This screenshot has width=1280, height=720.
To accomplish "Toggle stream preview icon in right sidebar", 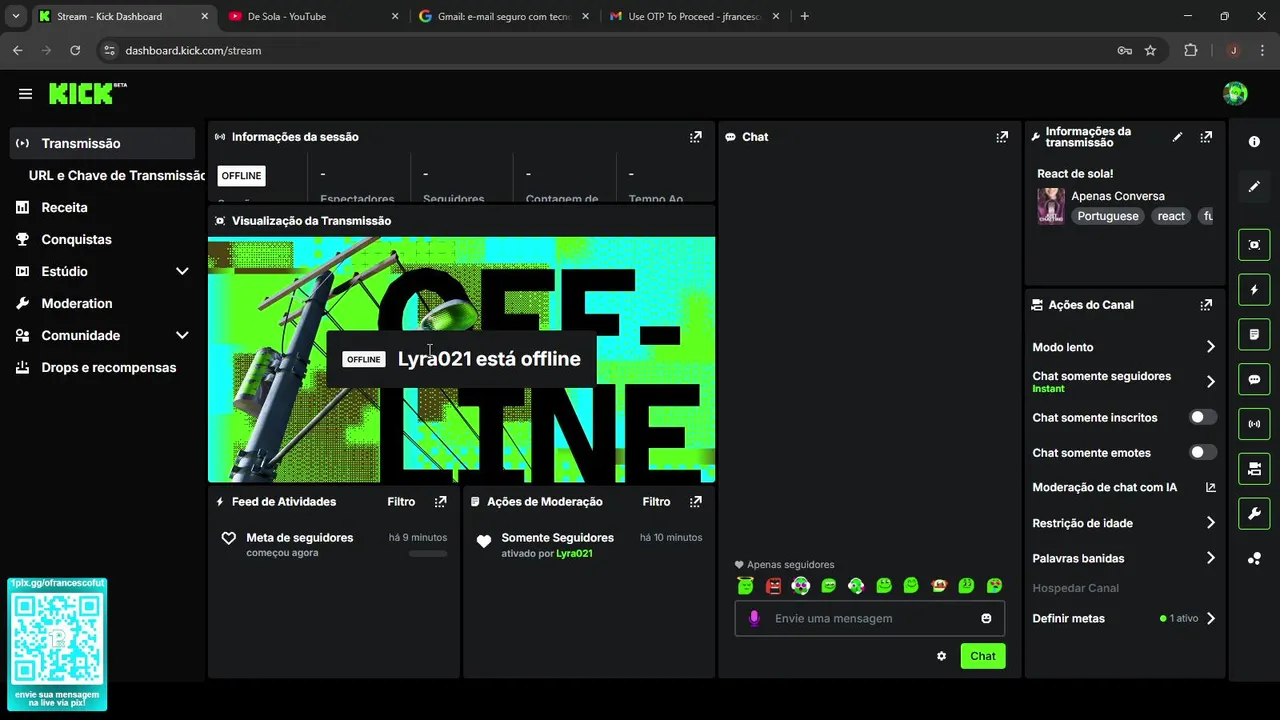I will coord(1254,245).
